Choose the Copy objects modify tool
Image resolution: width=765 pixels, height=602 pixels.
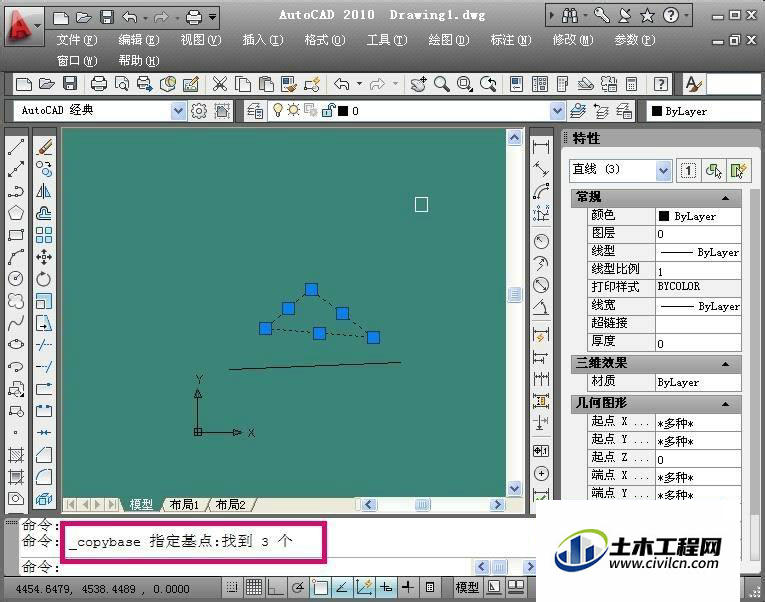point(44,169)
